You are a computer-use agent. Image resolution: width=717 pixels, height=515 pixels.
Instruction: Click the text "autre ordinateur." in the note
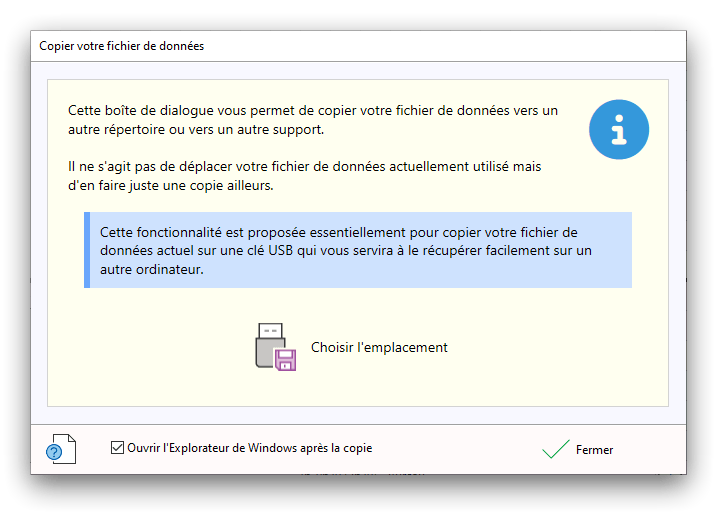pos(152,269)
